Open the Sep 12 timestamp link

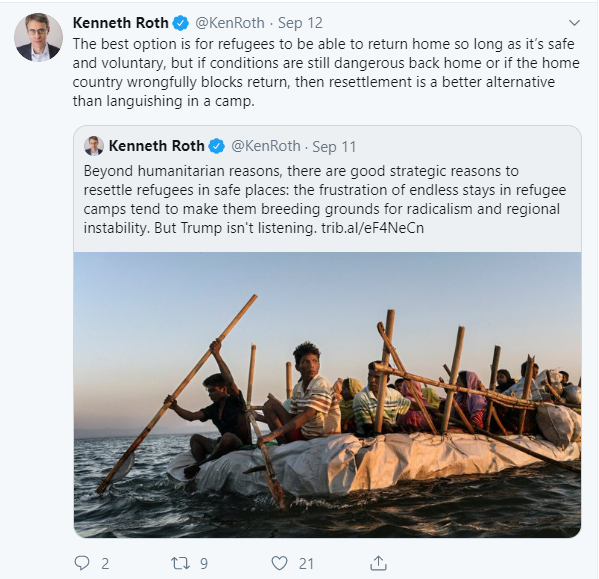[300, 23]
